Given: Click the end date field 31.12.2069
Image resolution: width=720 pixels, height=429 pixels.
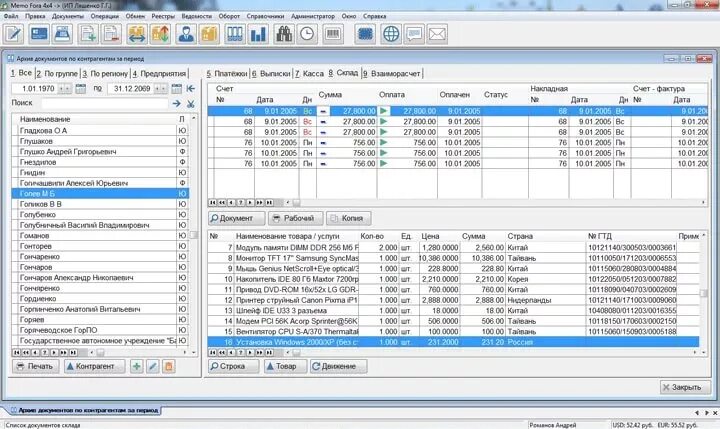Looking at the screenshot, I should [131, 89].
